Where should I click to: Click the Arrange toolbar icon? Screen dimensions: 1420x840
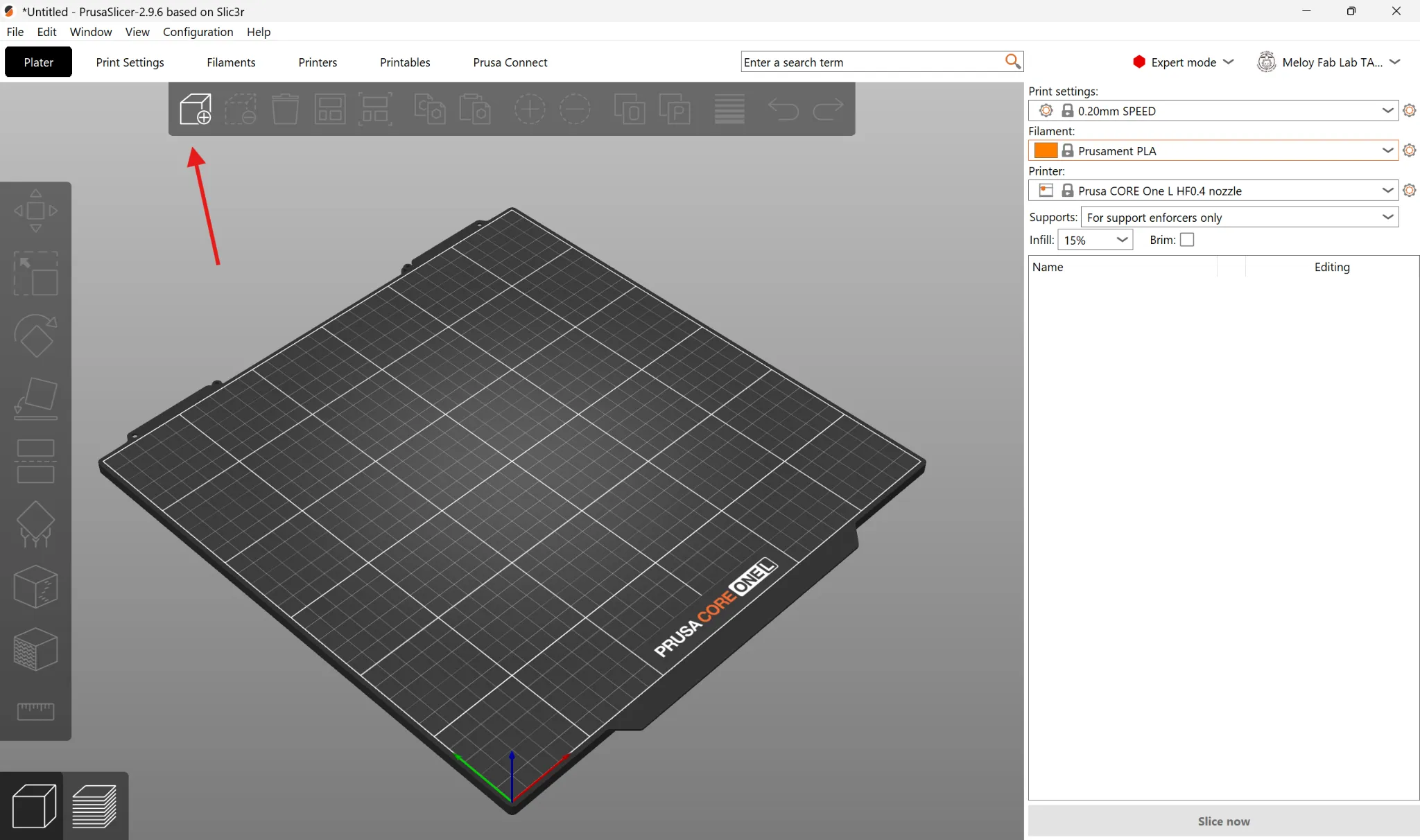point(330,110)
